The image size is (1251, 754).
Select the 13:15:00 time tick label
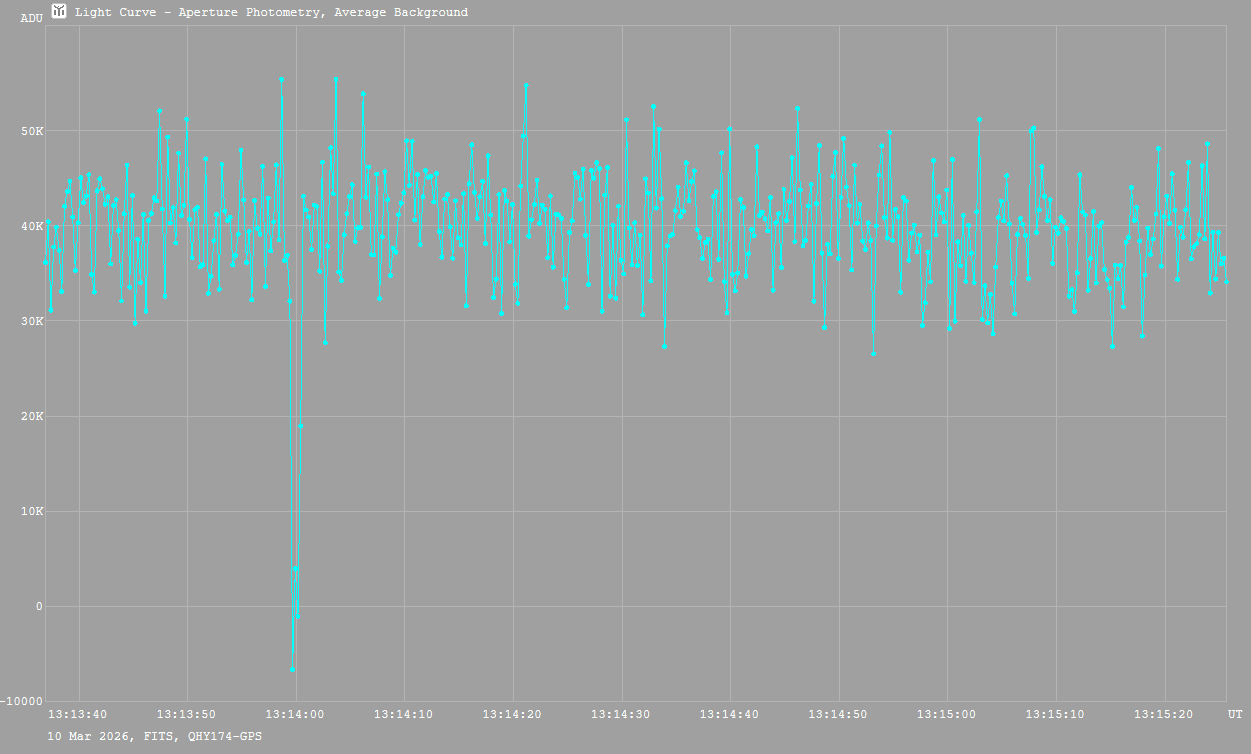(947, 714)
